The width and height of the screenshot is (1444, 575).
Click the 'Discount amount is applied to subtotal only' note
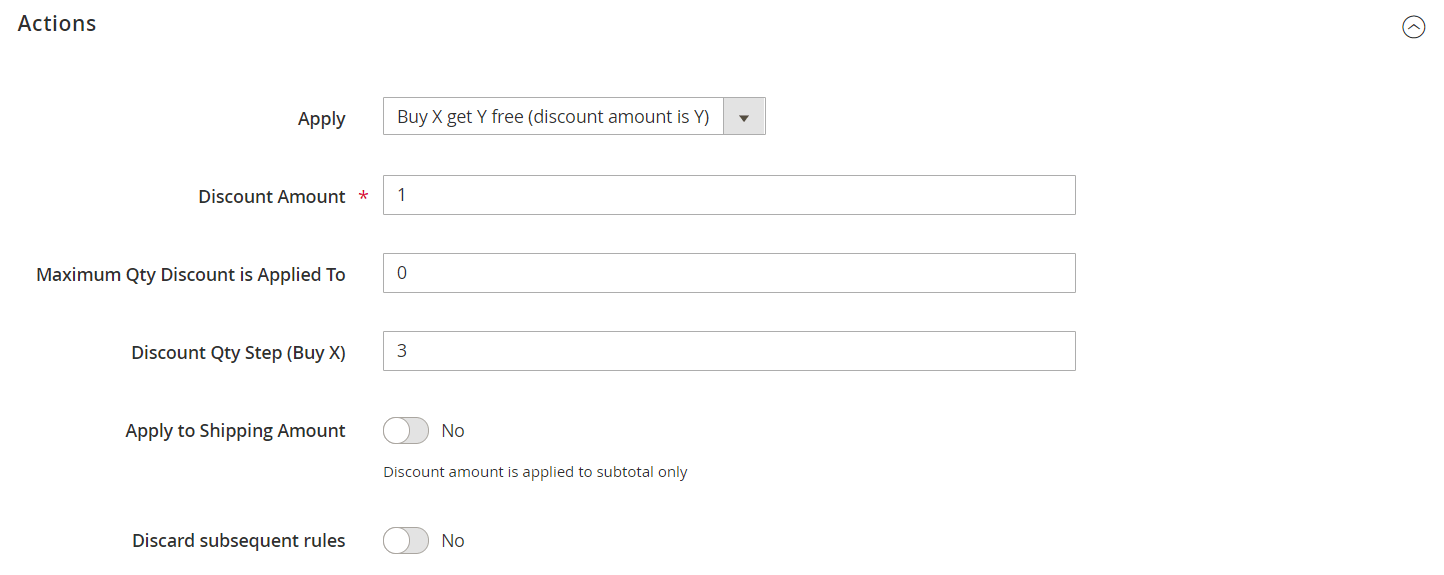click(x=535, y=472)
